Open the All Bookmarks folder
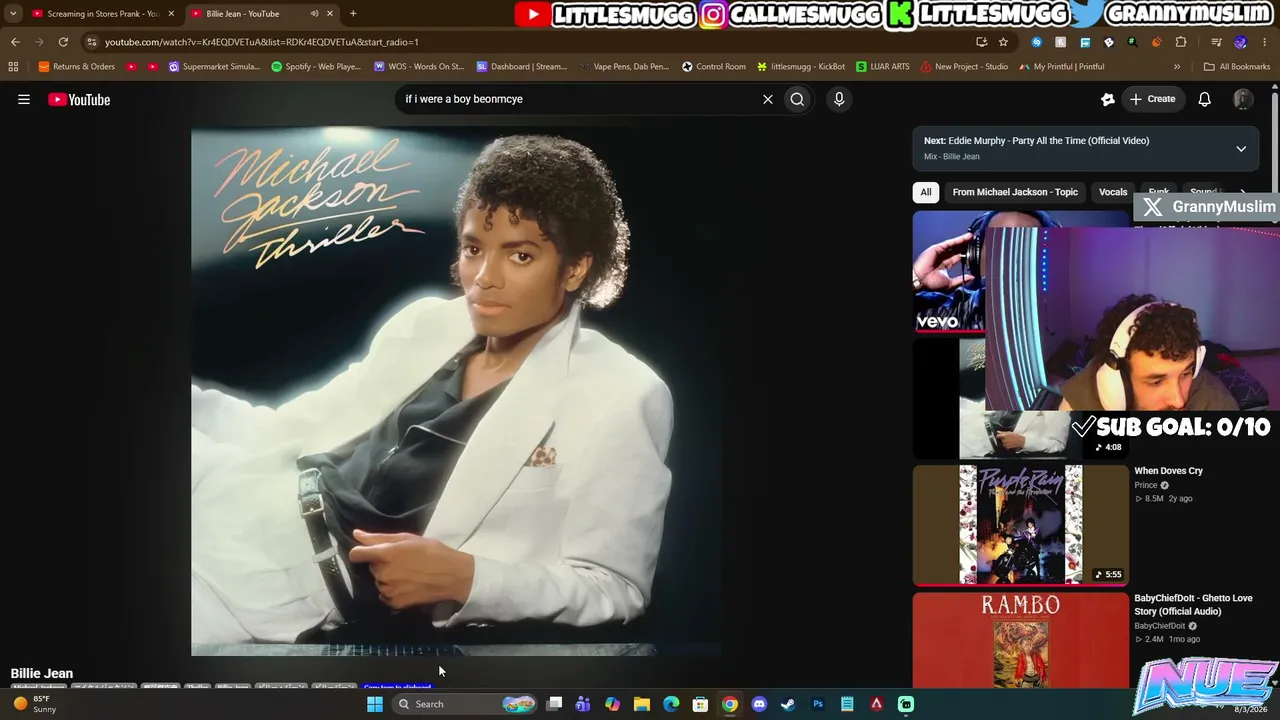 coord(1237,67)
